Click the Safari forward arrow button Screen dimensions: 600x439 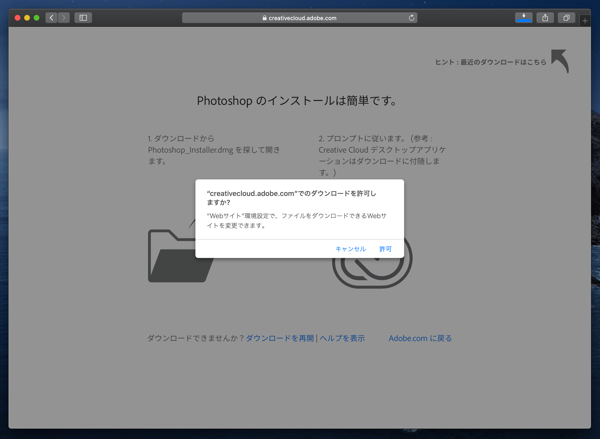click(64, 18)
